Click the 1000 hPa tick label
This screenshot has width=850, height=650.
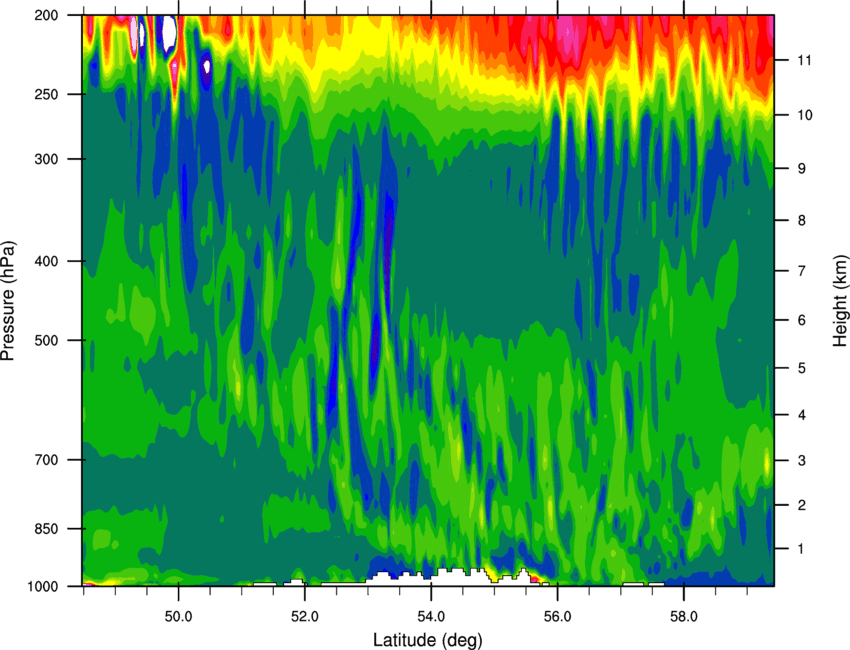pyautogui.click(x=42, y=586)
